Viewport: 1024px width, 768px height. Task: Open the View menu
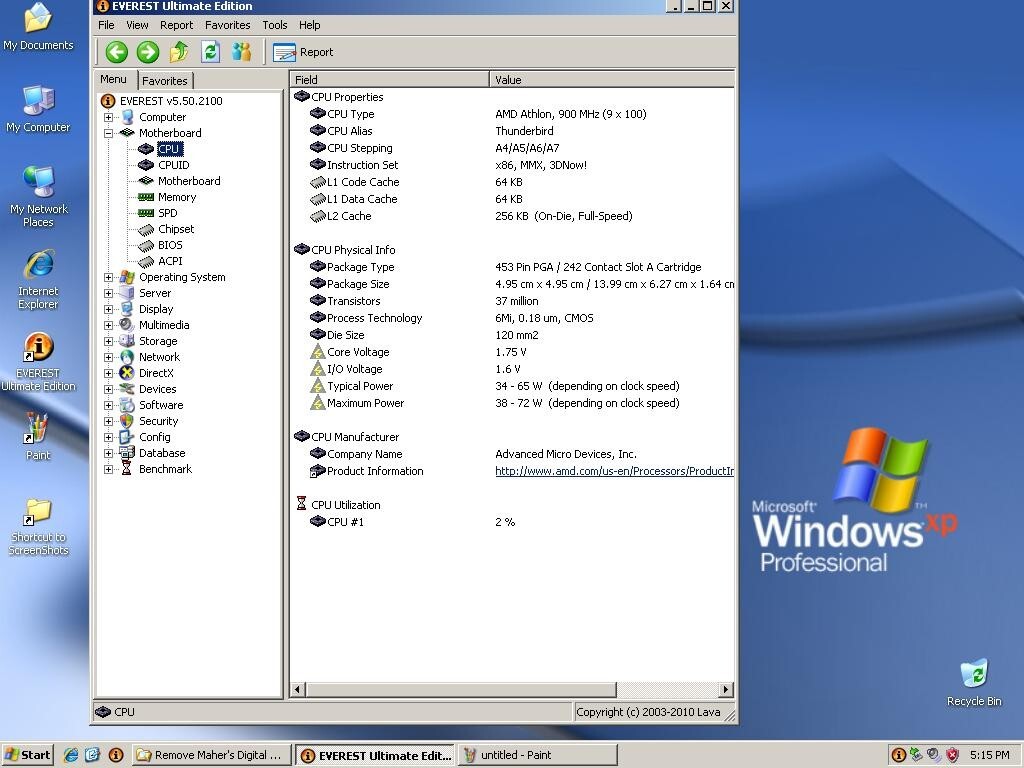(x=137, y=25)
